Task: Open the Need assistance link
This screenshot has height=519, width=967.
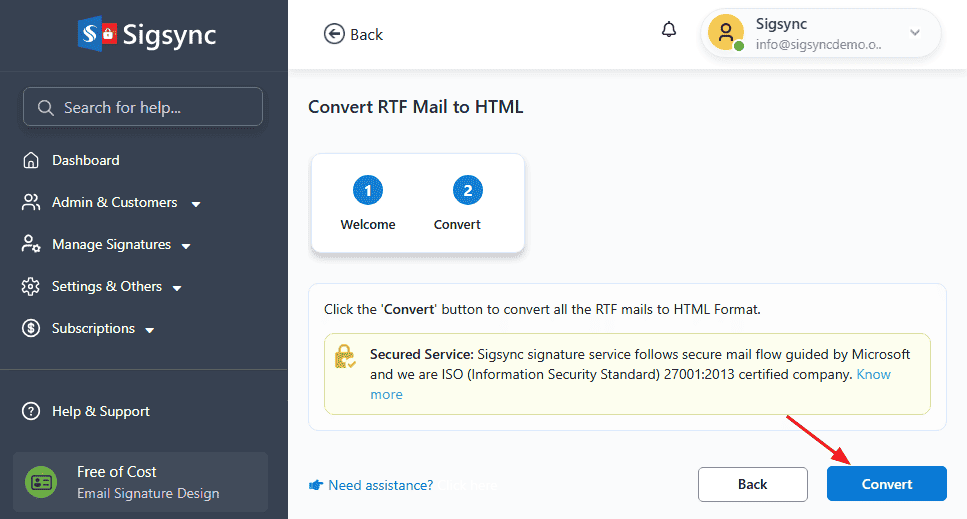Action: [380, 485]
